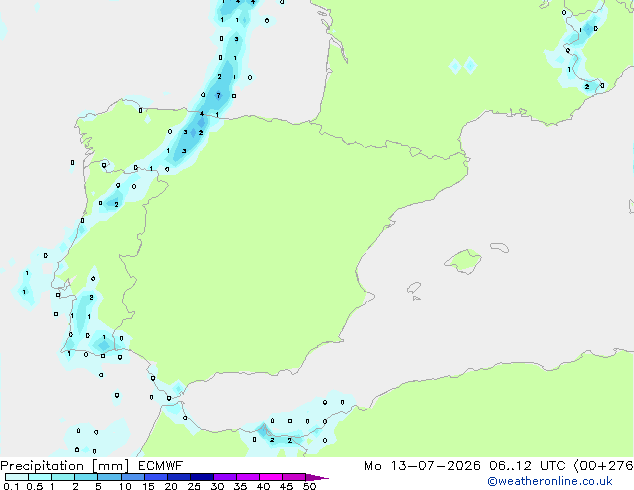The image size is (634, 490).
Task: Pick the 40–45 mm bright pink swatch
Action: [271, 477]
